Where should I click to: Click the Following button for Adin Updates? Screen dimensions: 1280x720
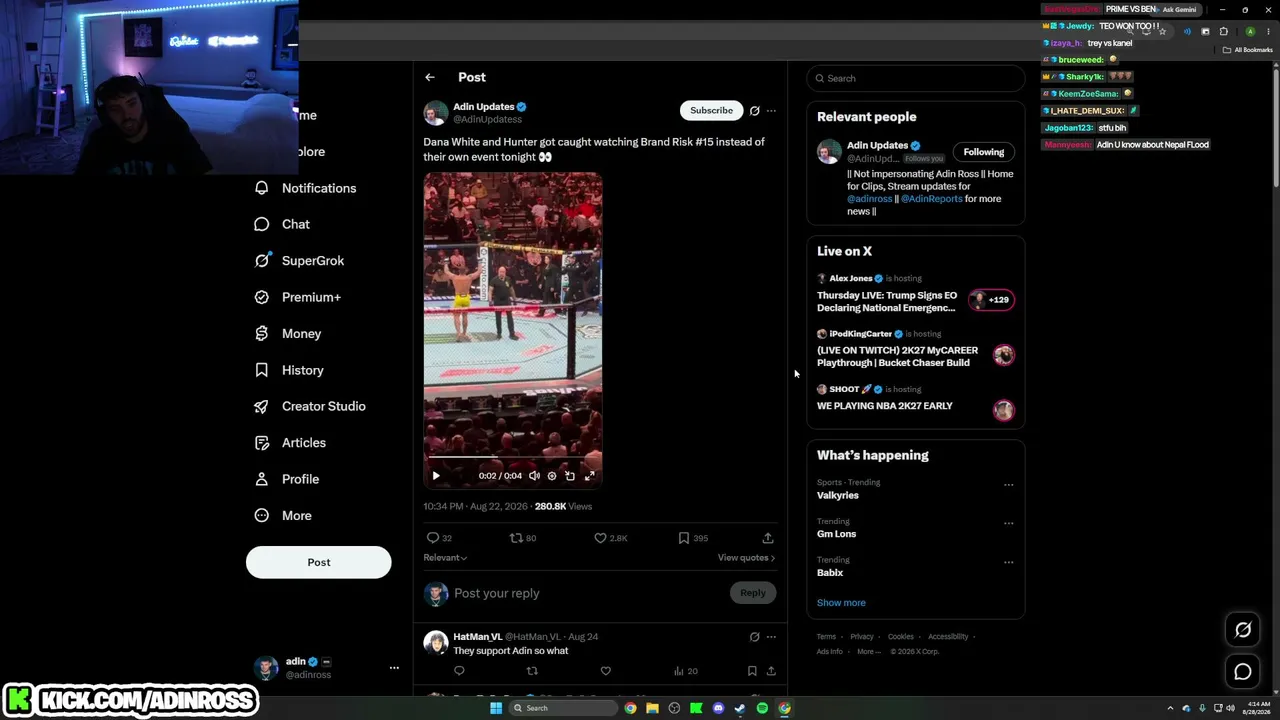984,152
